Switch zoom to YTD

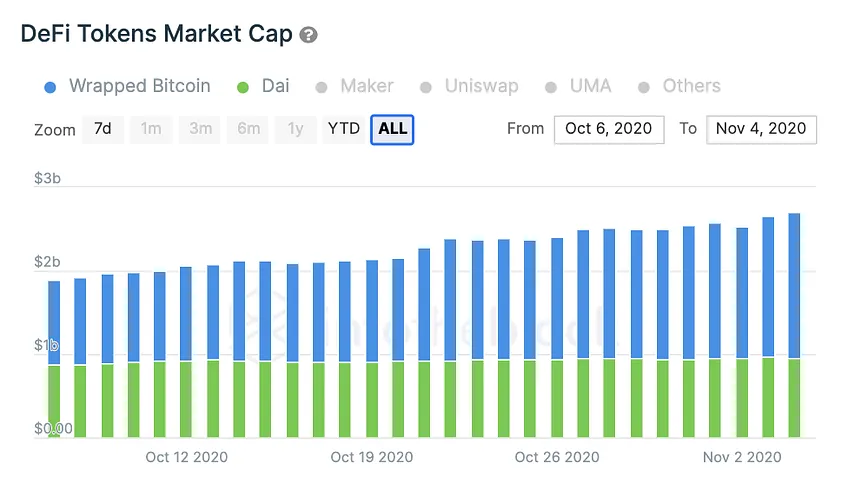pyautogui.click(x=343, y=129)
